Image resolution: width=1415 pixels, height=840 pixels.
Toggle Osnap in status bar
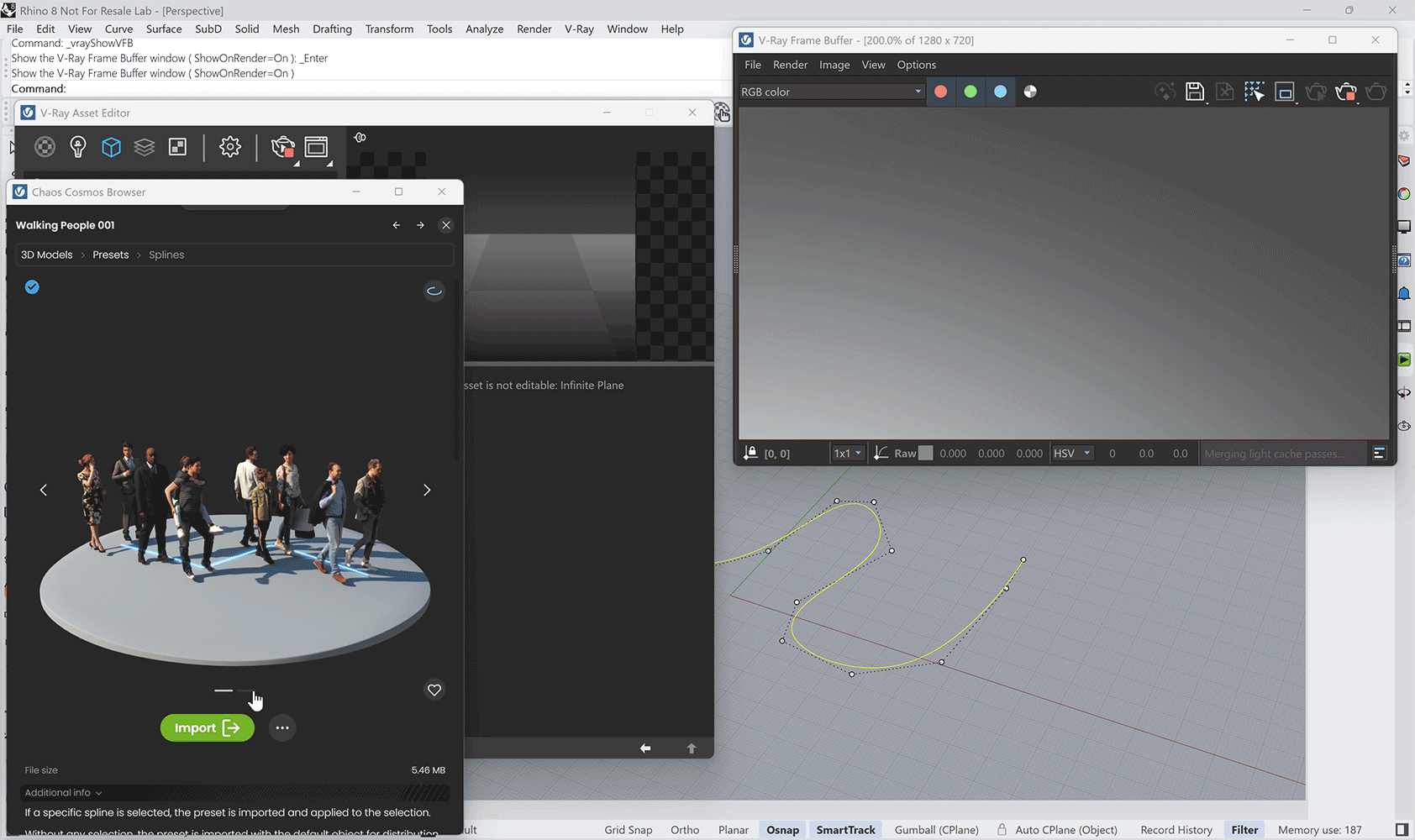783,830
